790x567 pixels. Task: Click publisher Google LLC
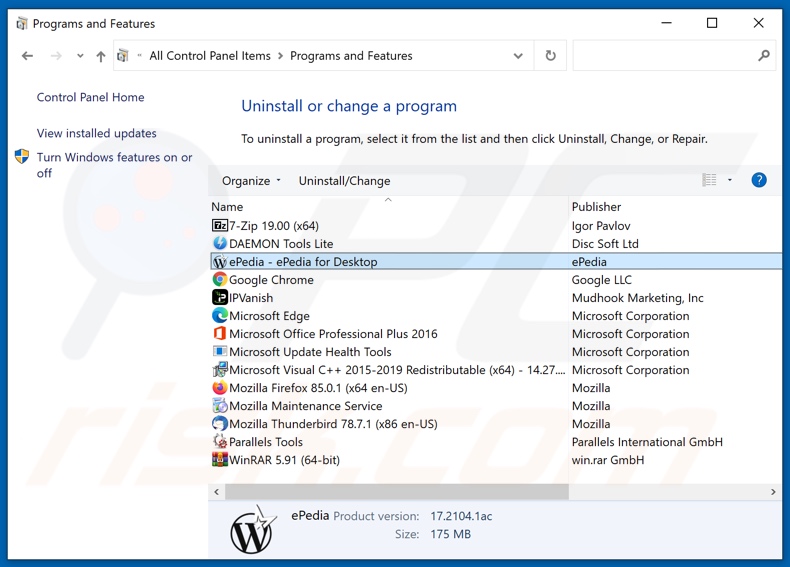coord(601,280)
